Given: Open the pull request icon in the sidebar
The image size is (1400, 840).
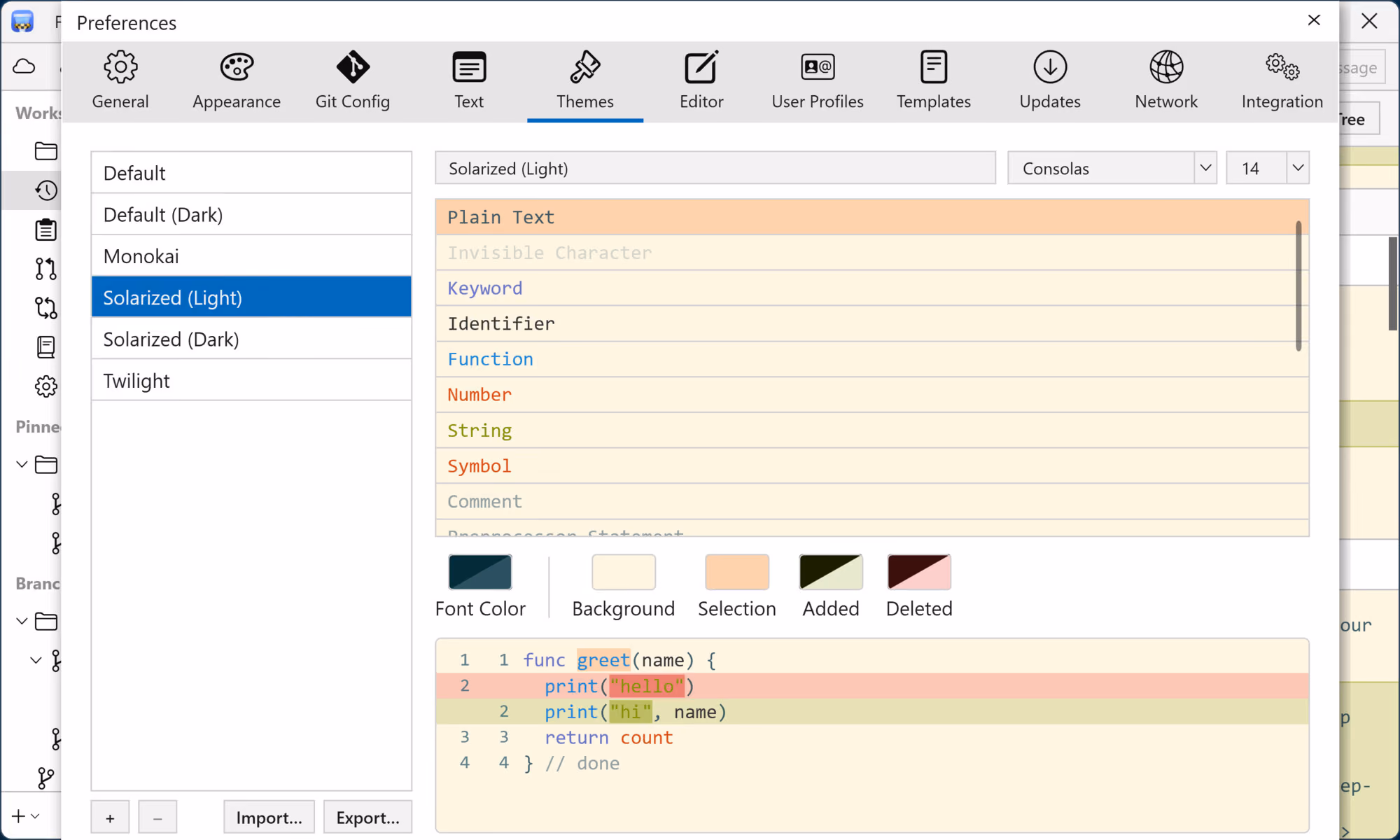Looking at the screenshot, I should [x=46, y=269].
